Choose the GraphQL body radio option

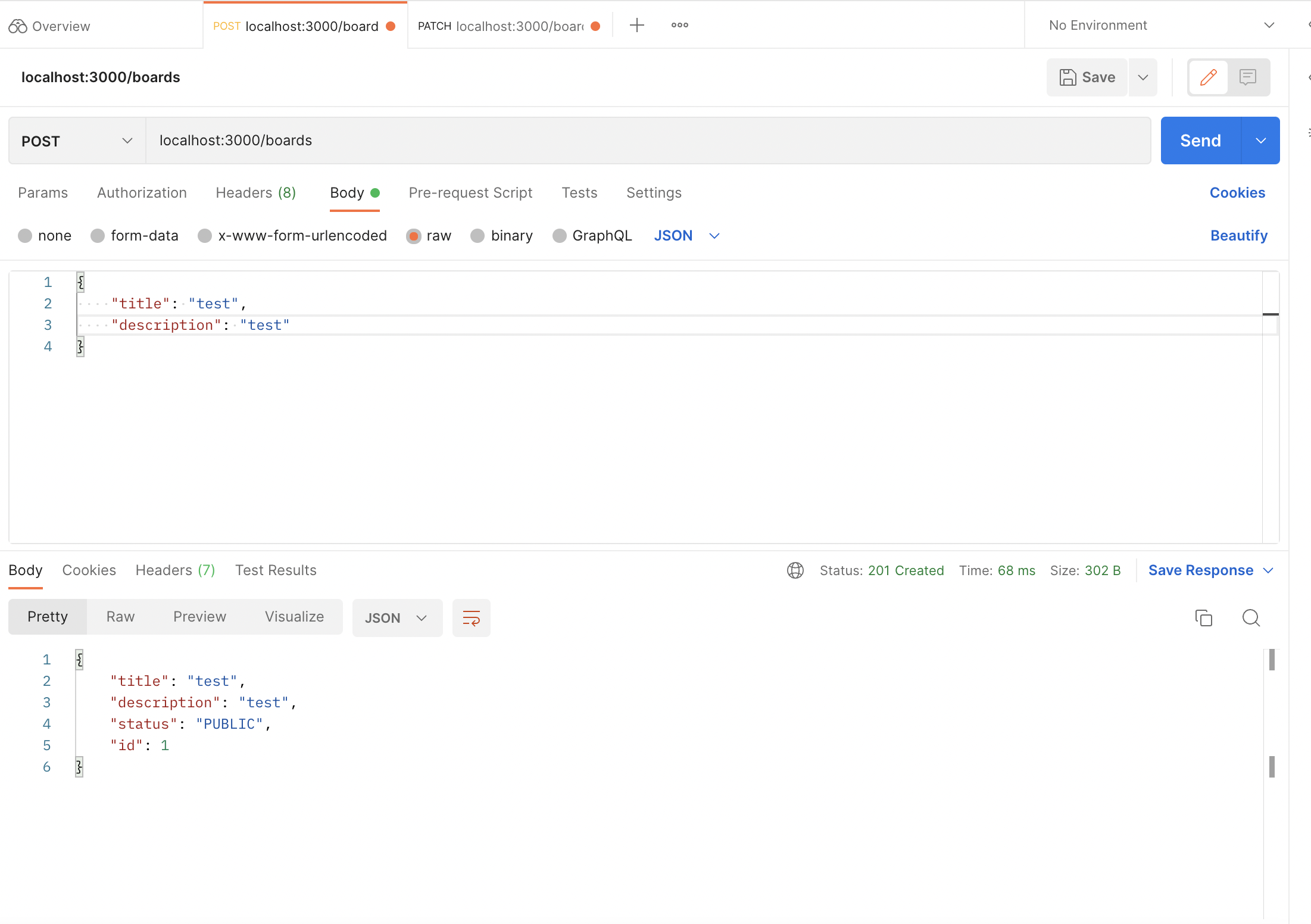point(559,236)
